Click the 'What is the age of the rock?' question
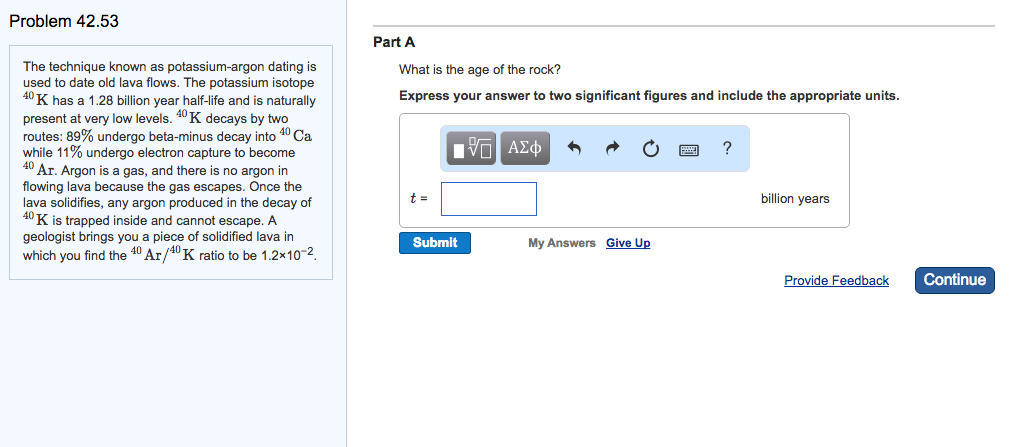The width and height of the screenshot is (1020, 447). [479, 70]
